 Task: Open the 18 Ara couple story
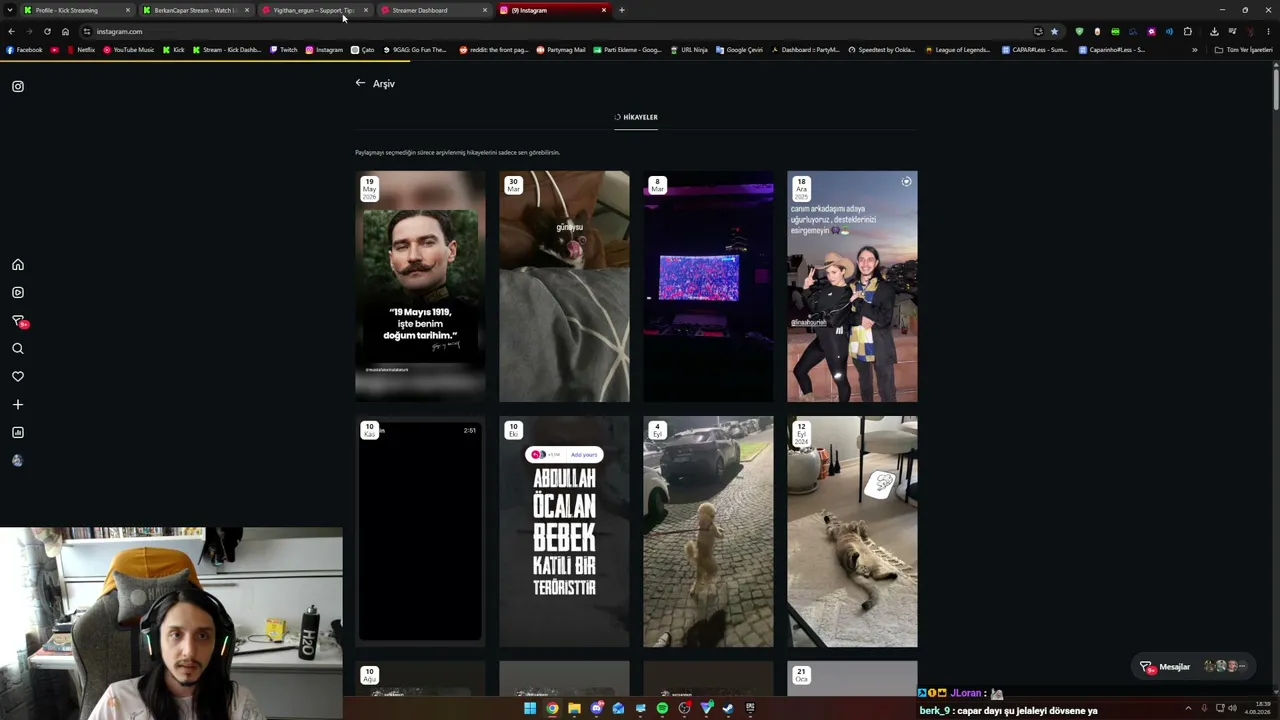852,286
